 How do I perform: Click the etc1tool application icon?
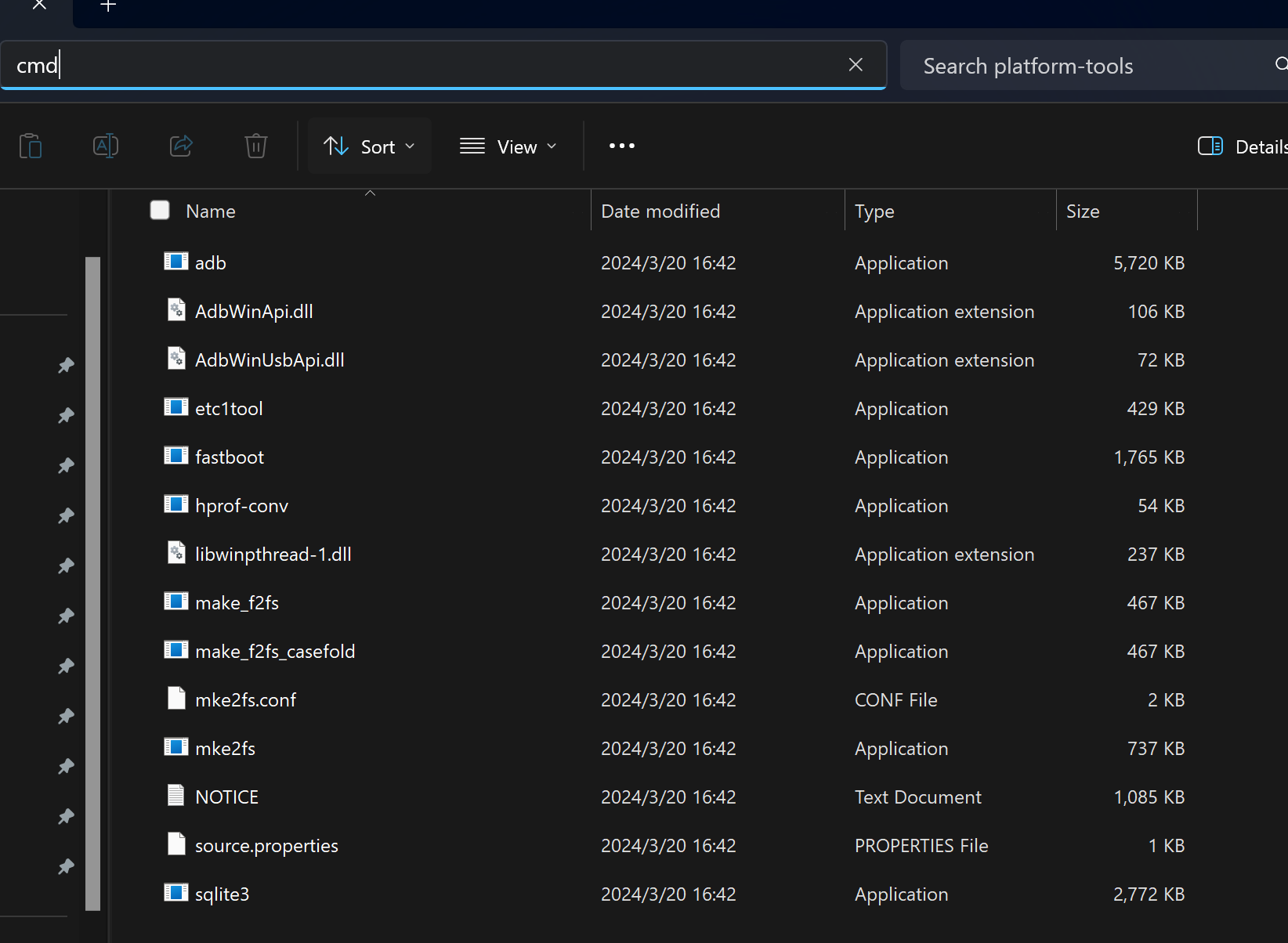click(176, 407)
